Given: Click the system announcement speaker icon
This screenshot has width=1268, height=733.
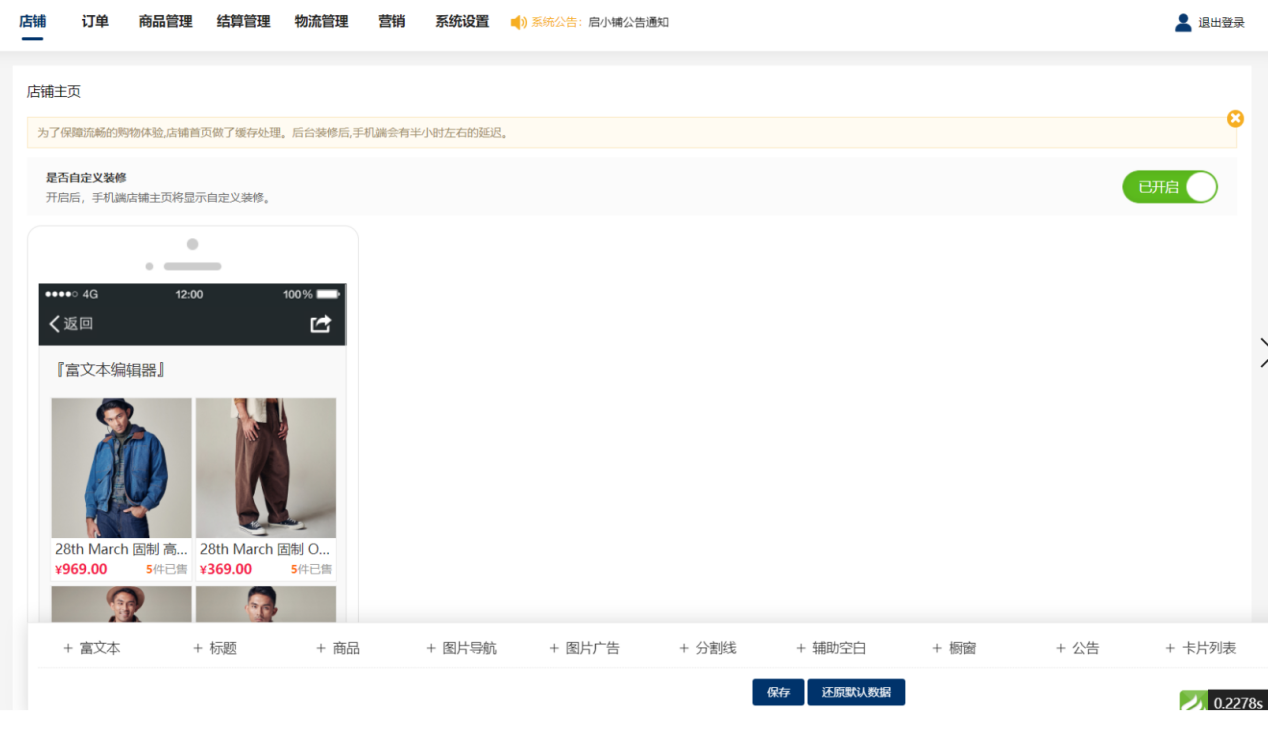Looking at the screenshot, I should [x=518, y=22].
